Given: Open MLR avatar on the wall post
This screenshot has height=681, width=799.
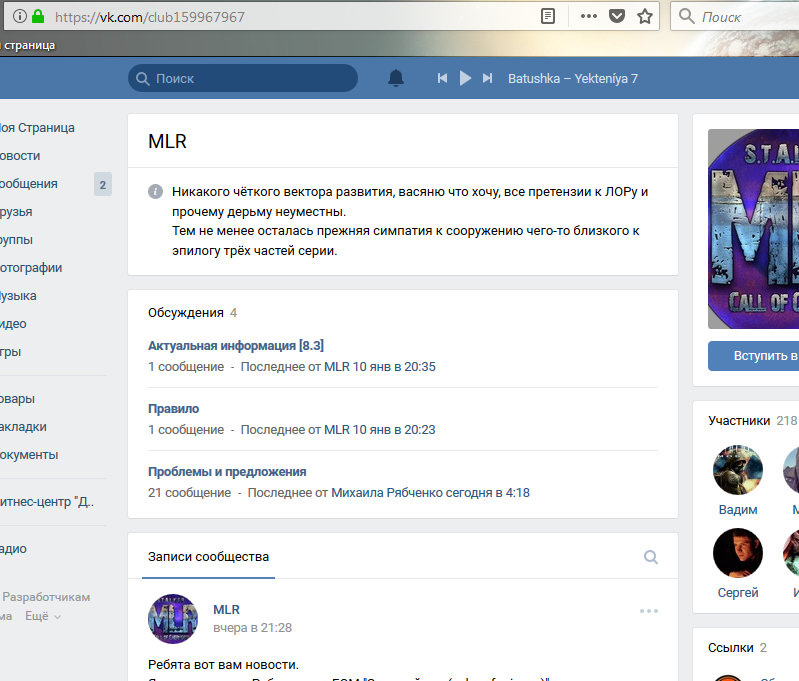Looking at the screenshot, I should pyautogui.click(x=173, y=619).
